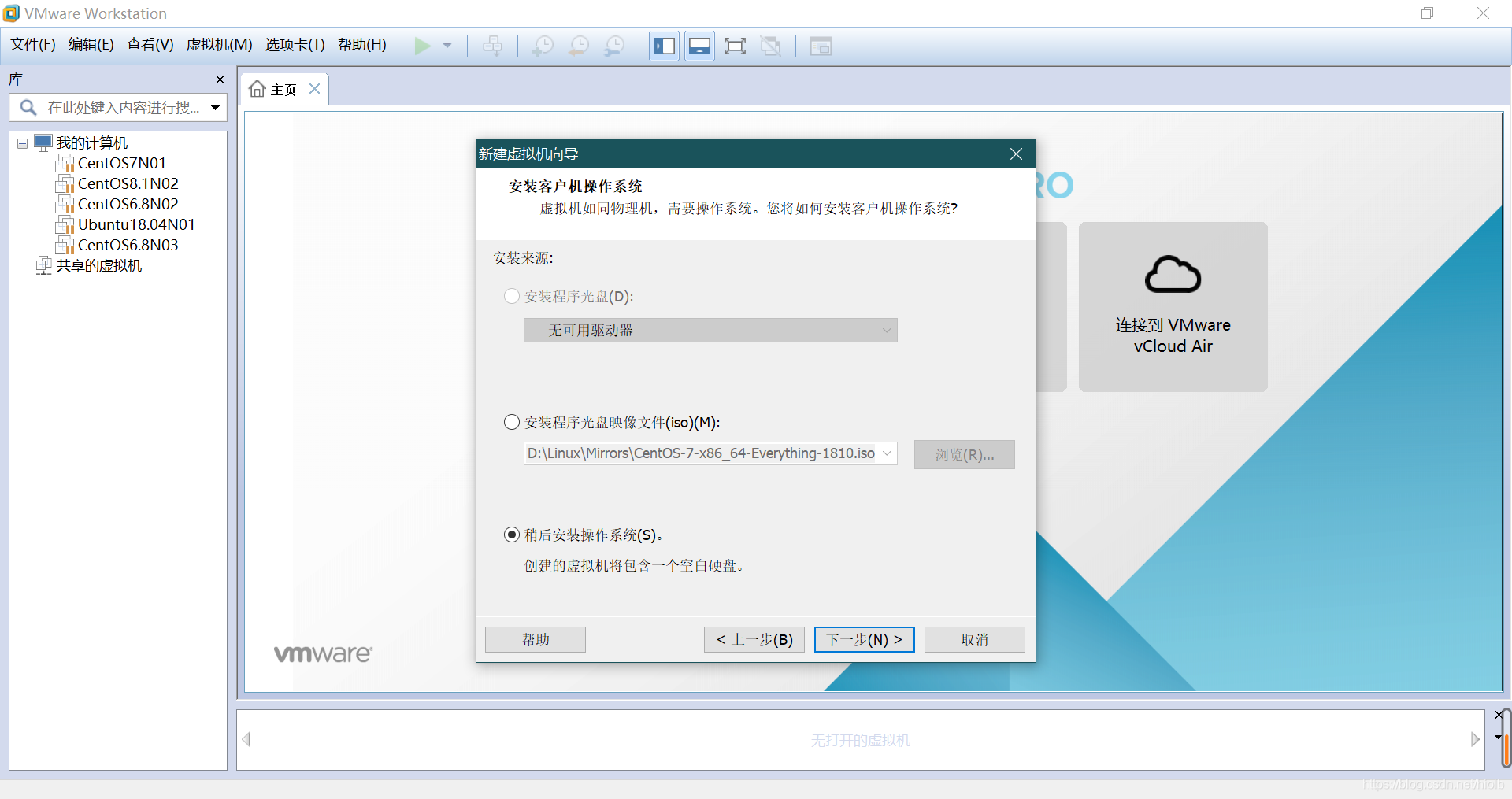Click the search magnifier icon in library

[28, 107]
